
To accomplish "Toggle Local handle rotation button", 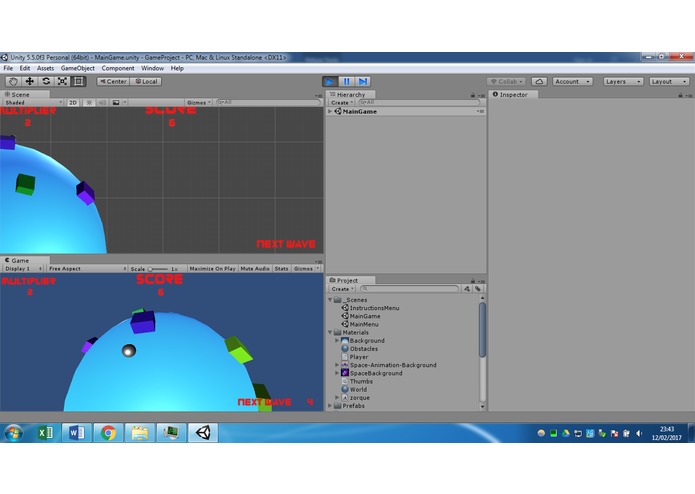I will [x=146, y=82].
